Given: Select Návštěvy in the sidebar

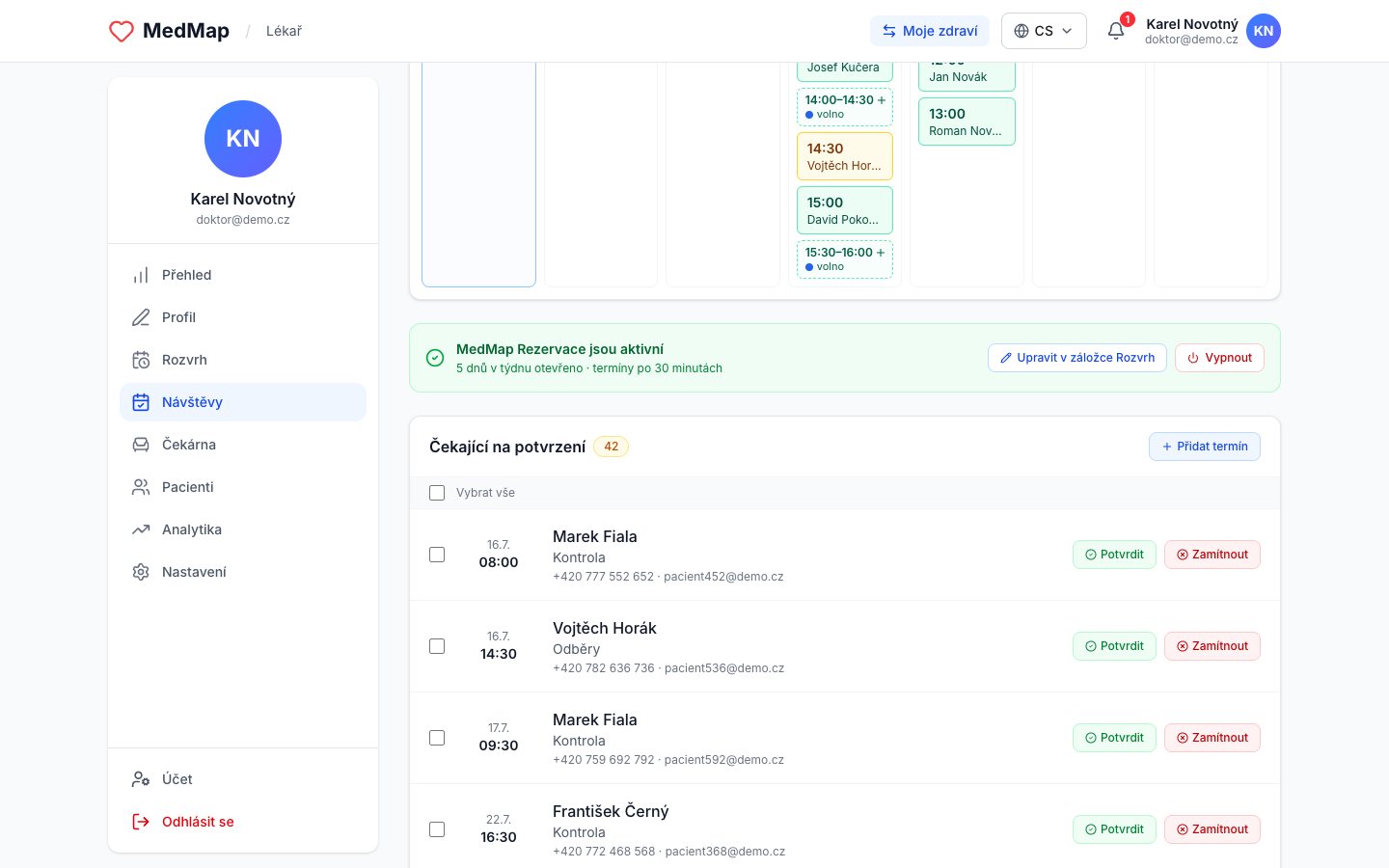Looking at the screenshot, I should pos(243,402).
